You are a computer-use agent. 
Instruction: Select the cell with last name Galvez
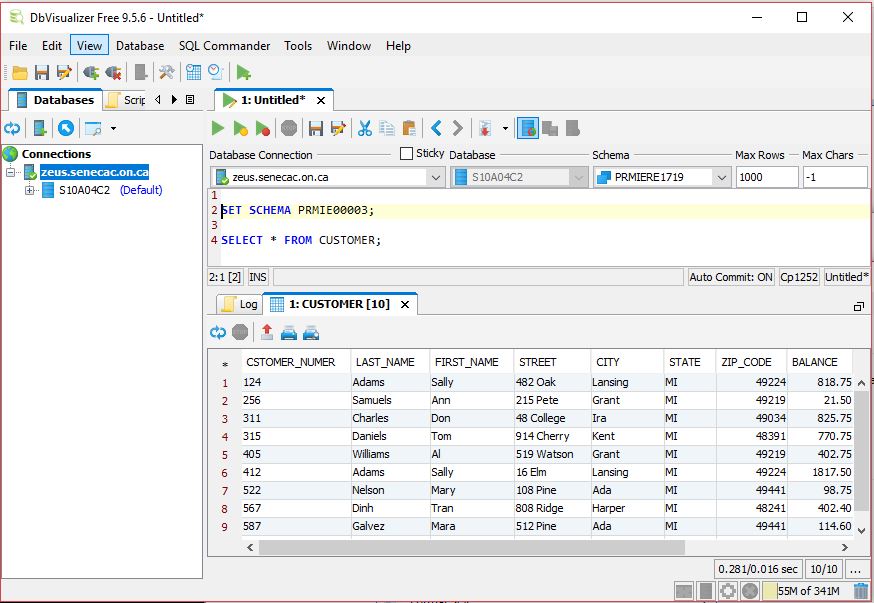pos(390,526)
